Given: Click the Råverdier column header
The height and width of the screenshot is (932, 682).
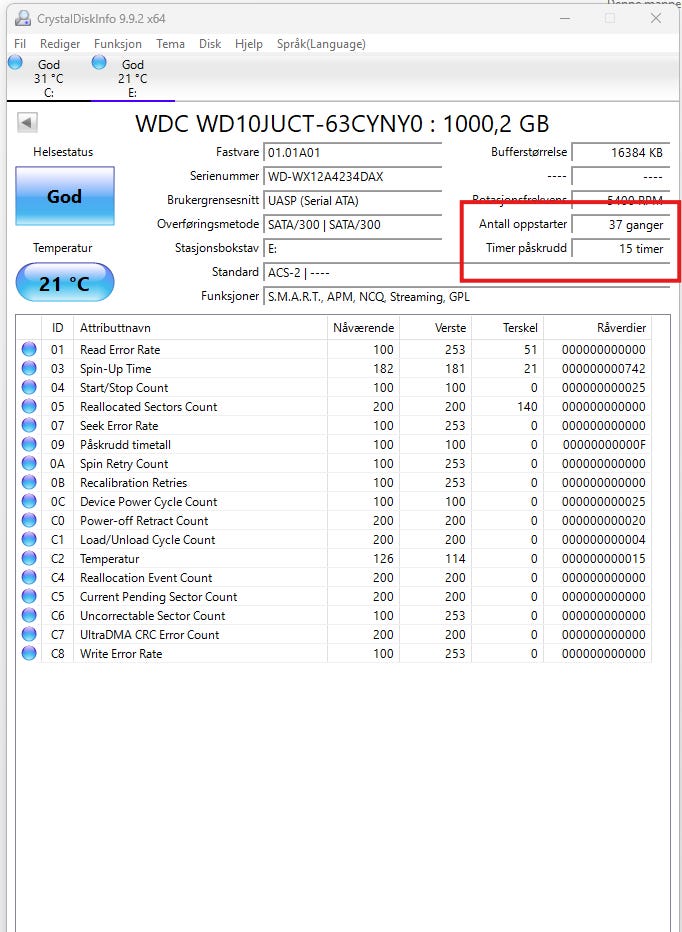Looking at the screenshot, I should point(598,328).
